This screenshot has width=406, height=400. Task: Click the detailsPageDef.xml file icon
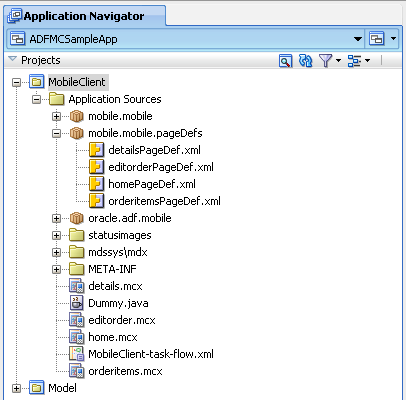point(96,150)
